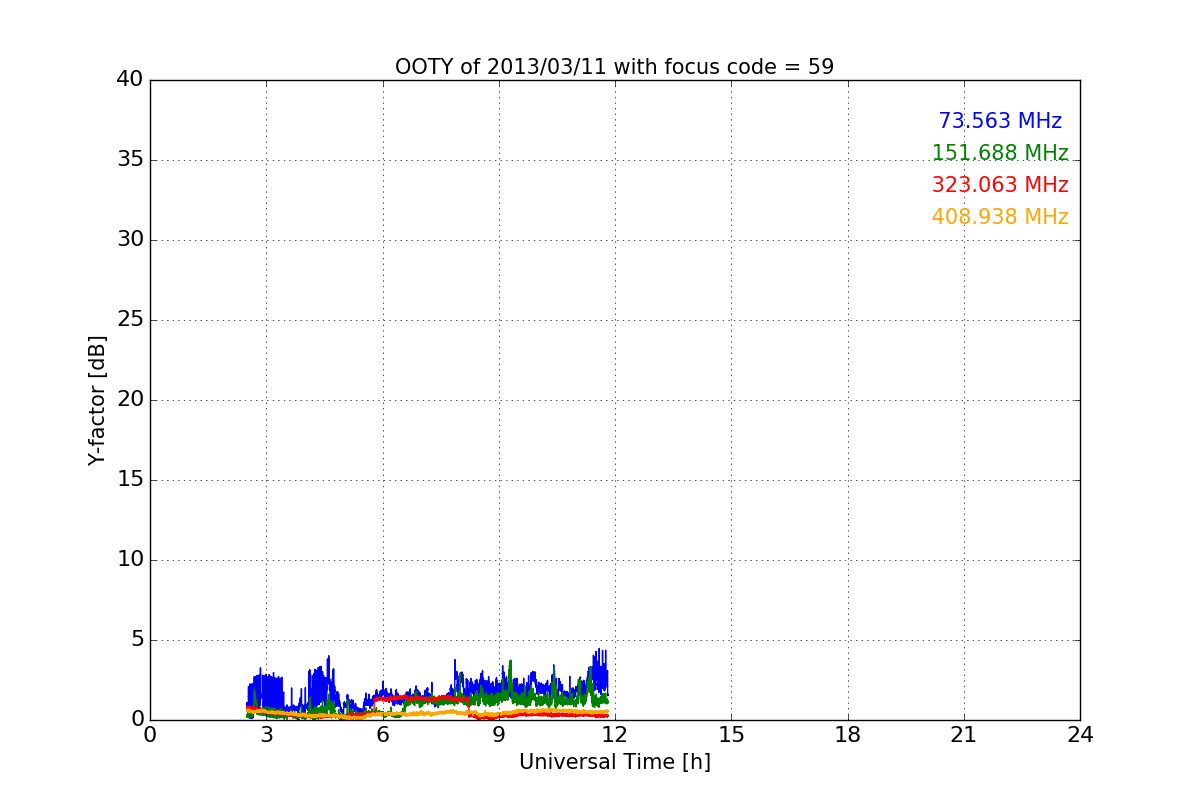Image resolution: width=1200 pixels, height=800 pixels.
Task: Click the y-axis tick label 20
Action: point(130,400)
